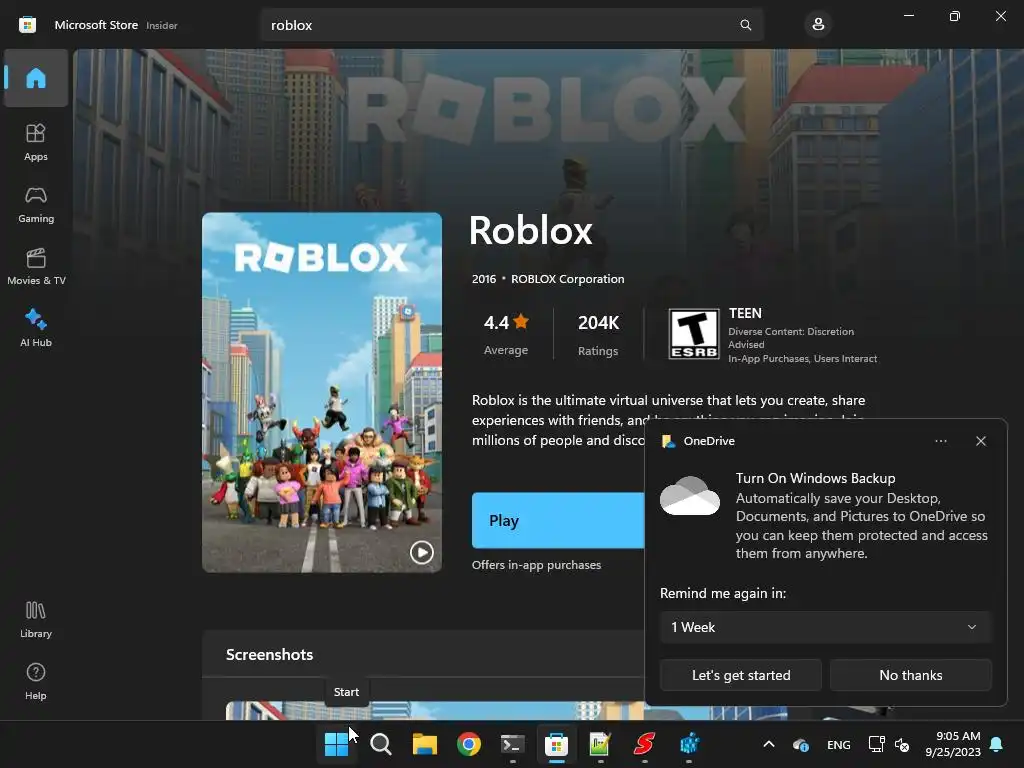
Task: Click the Offers in-app purchases text
Action: pyautogui.click(x=536, y=565)
